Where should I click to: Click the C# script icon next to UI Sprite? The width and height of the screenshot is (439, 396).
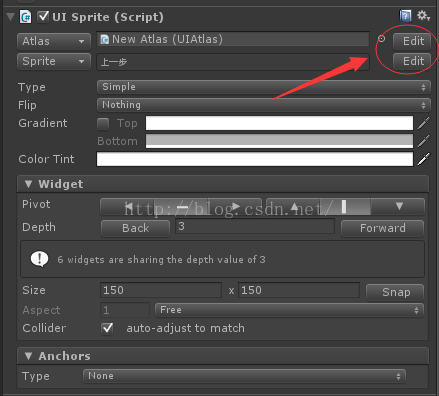point(26,17)
